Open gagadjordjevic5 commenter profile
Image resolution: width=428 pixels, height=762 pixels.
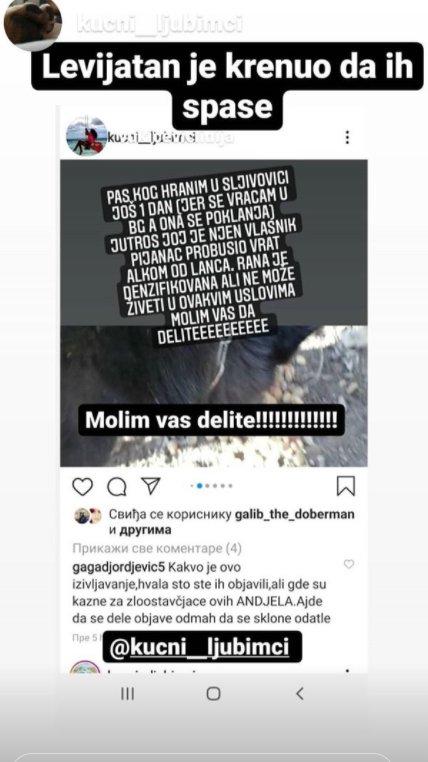(113, 567)
